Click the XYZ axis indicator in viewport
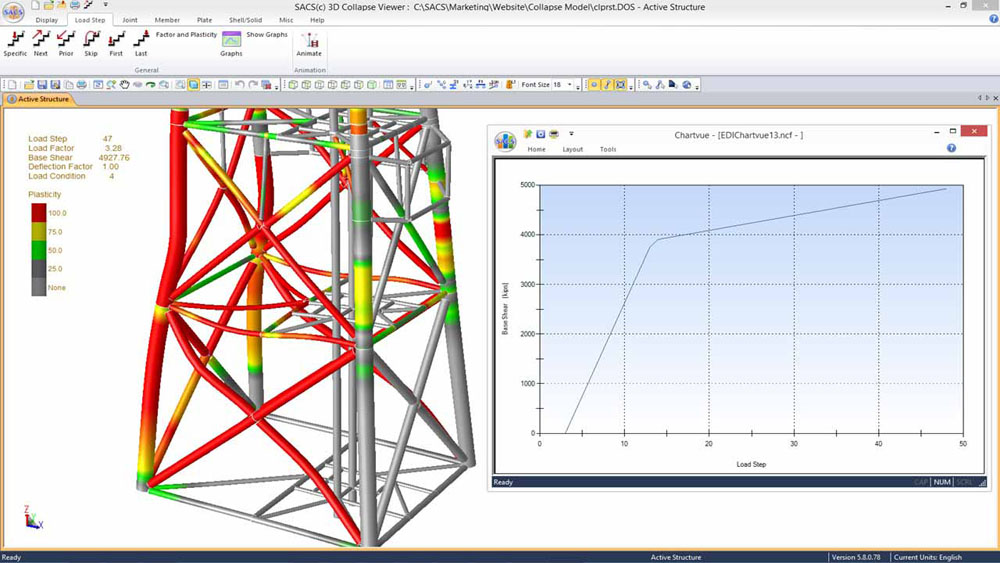1000x563 pixels. [33, 517]
